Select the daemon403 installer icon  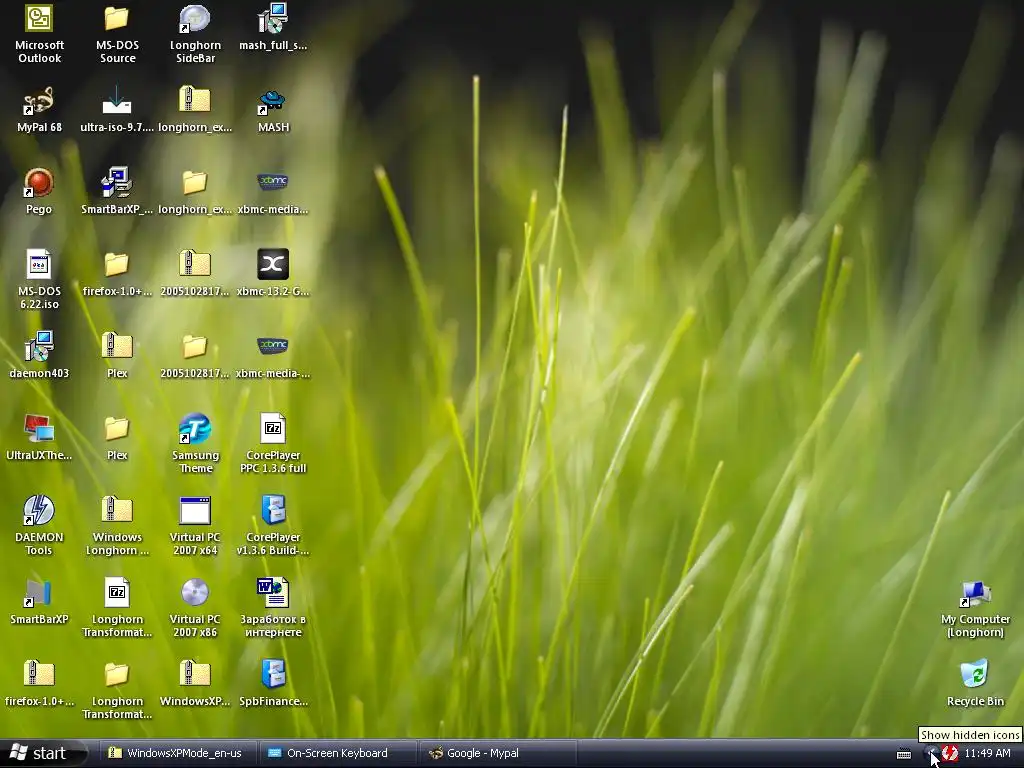pyautogui.click(x=39, y=356)
